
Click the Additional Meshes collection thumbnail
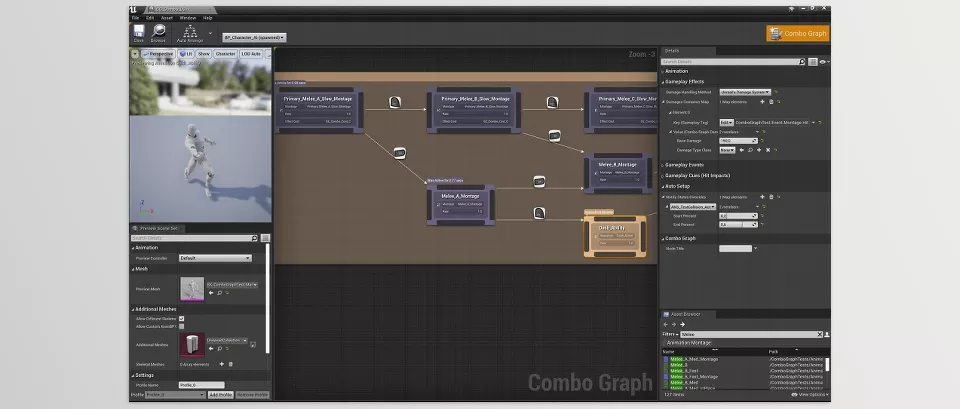pyautogui.click(x=191, y=344)
